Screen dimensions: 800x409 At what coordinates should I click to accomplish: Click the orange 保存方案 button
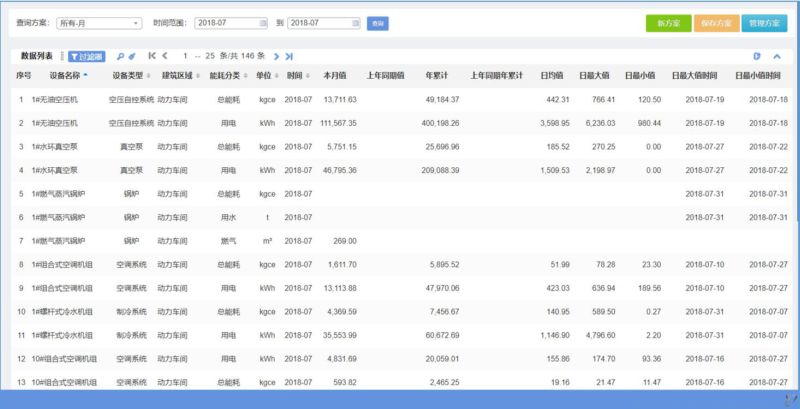pyautogui.click(x=717, y=22)
